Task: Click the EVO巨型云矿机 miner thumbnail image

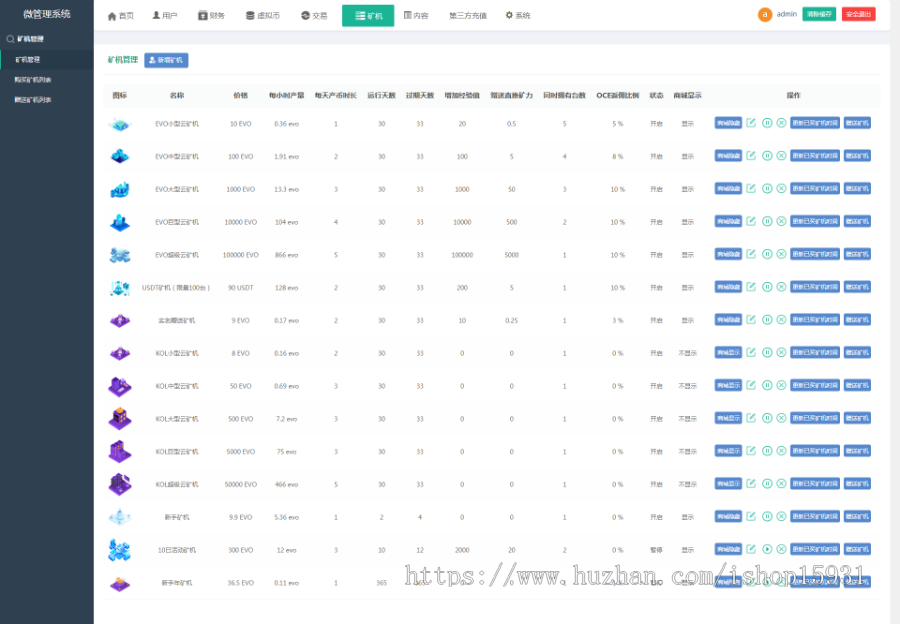Action: pyautogui.click(x=120, y=222)
